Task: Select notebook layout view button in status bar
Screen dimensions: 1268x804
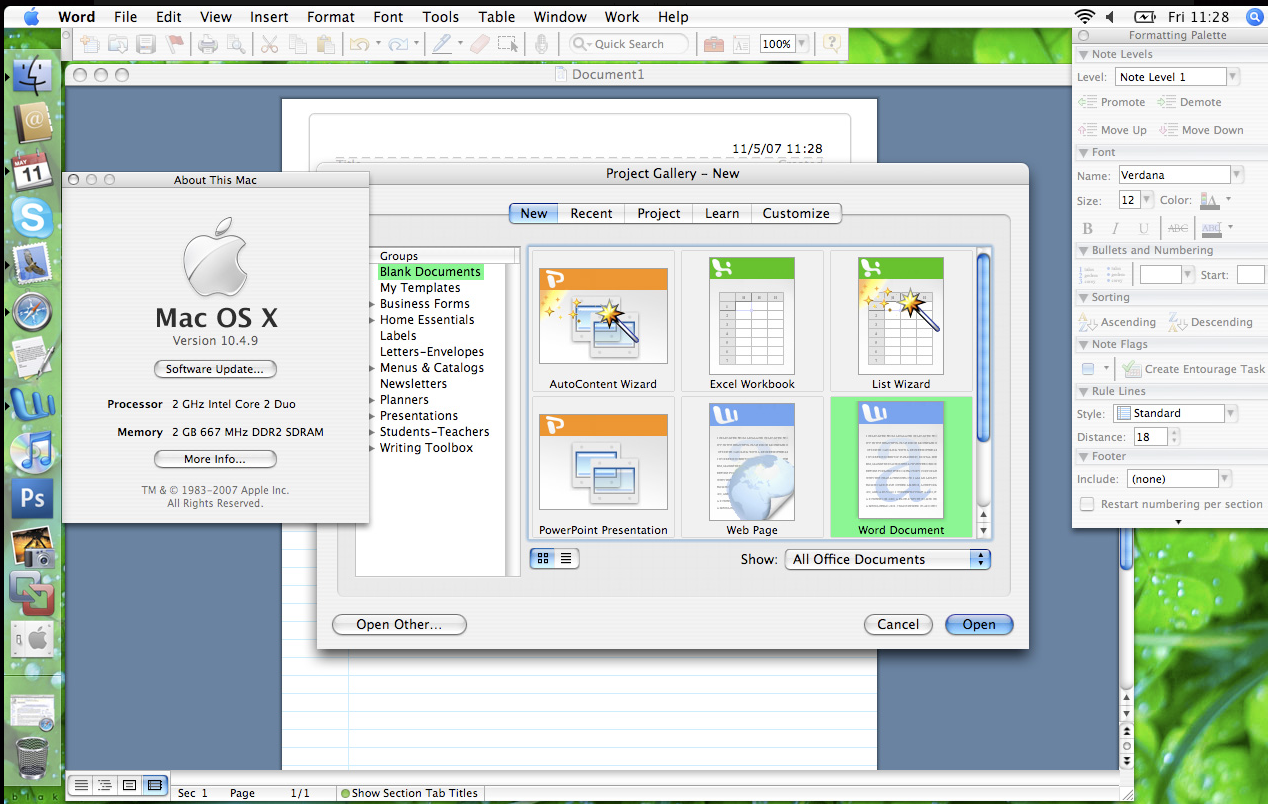Action: 154,785
